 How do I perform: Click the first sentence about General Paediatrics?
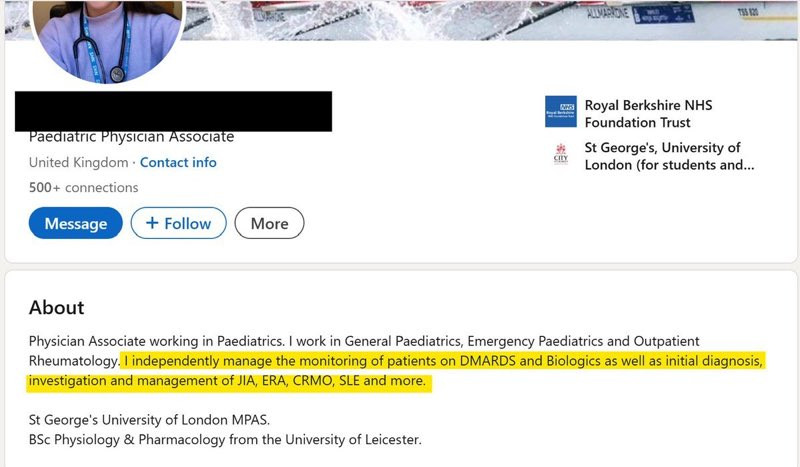point(364,341)
